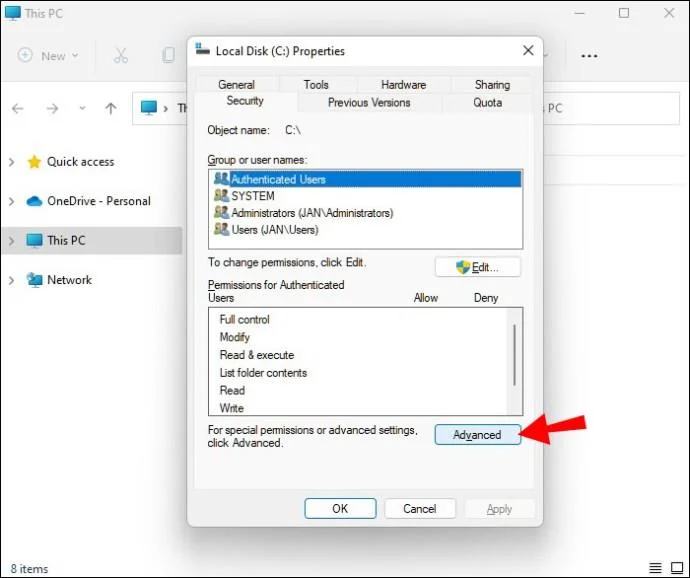Click the Modify permission row
This screenshot has height=578, width=690.
pos(358,337)
